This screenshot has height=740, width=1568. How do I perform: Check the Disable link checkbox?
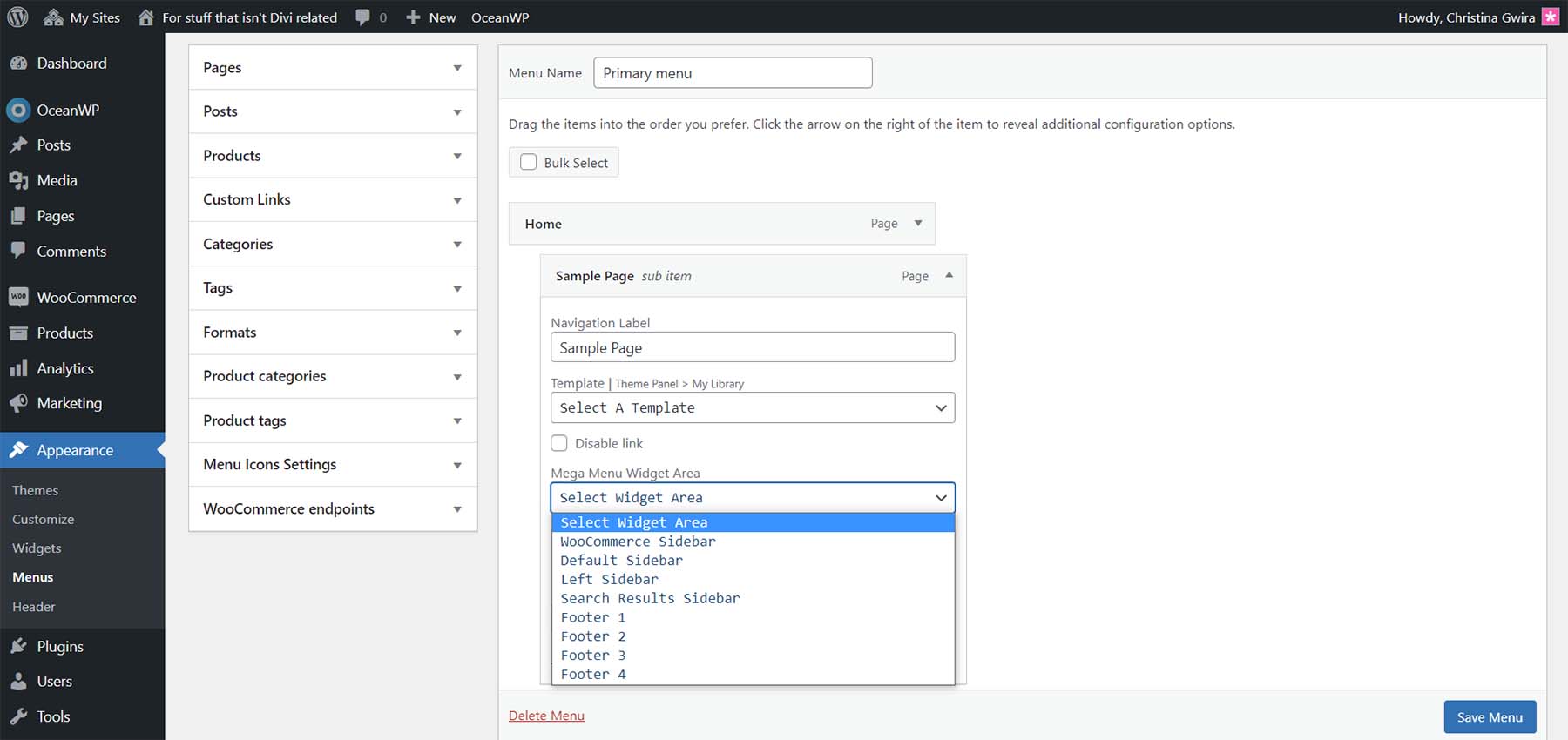[x=559, y=443]
